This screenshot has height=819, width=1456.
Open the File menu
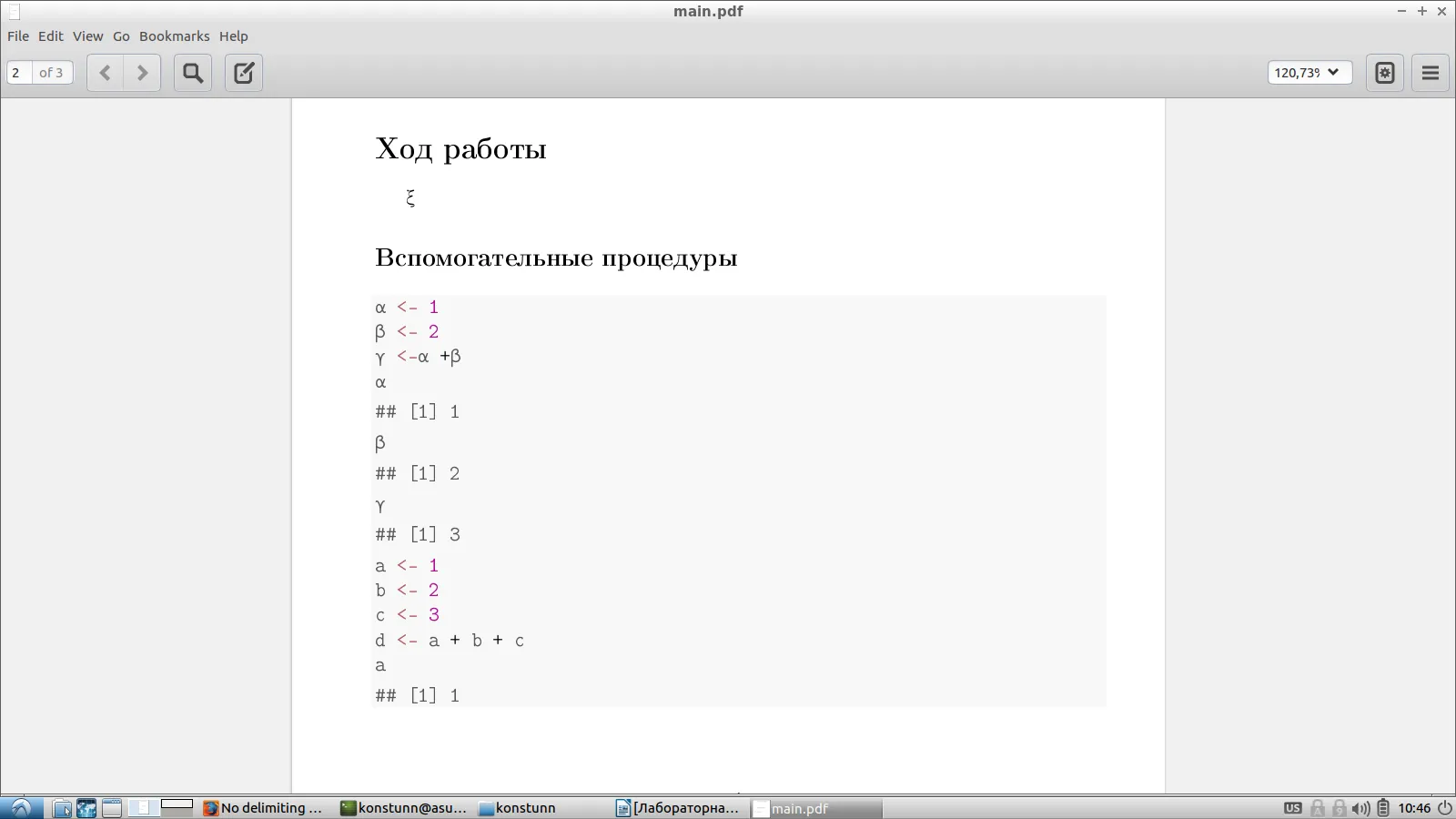[x=18, y=36]
